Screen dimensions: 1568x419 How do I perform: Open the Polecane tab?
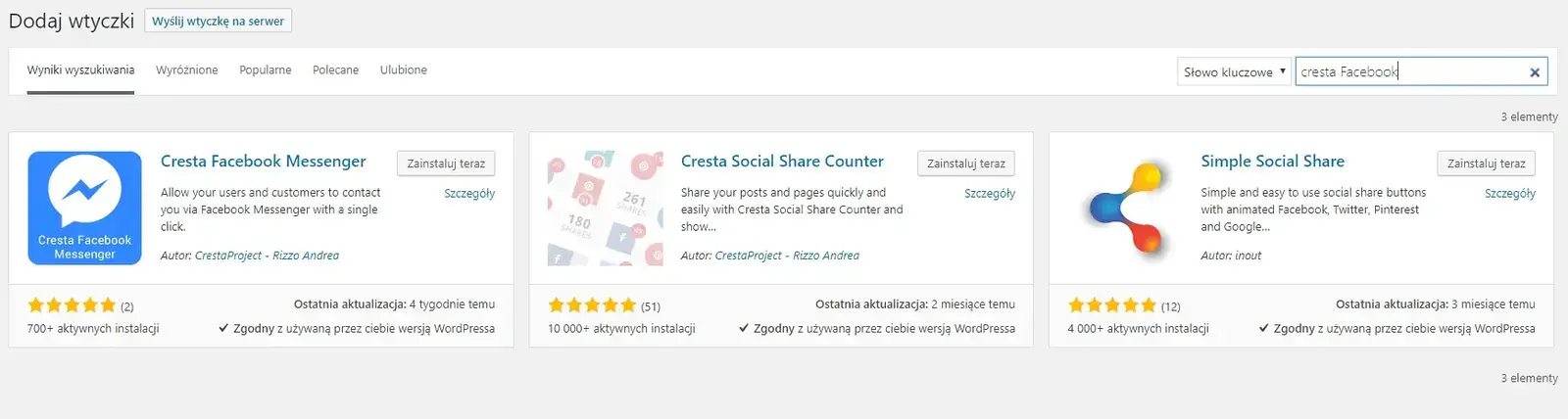(335, 70)
